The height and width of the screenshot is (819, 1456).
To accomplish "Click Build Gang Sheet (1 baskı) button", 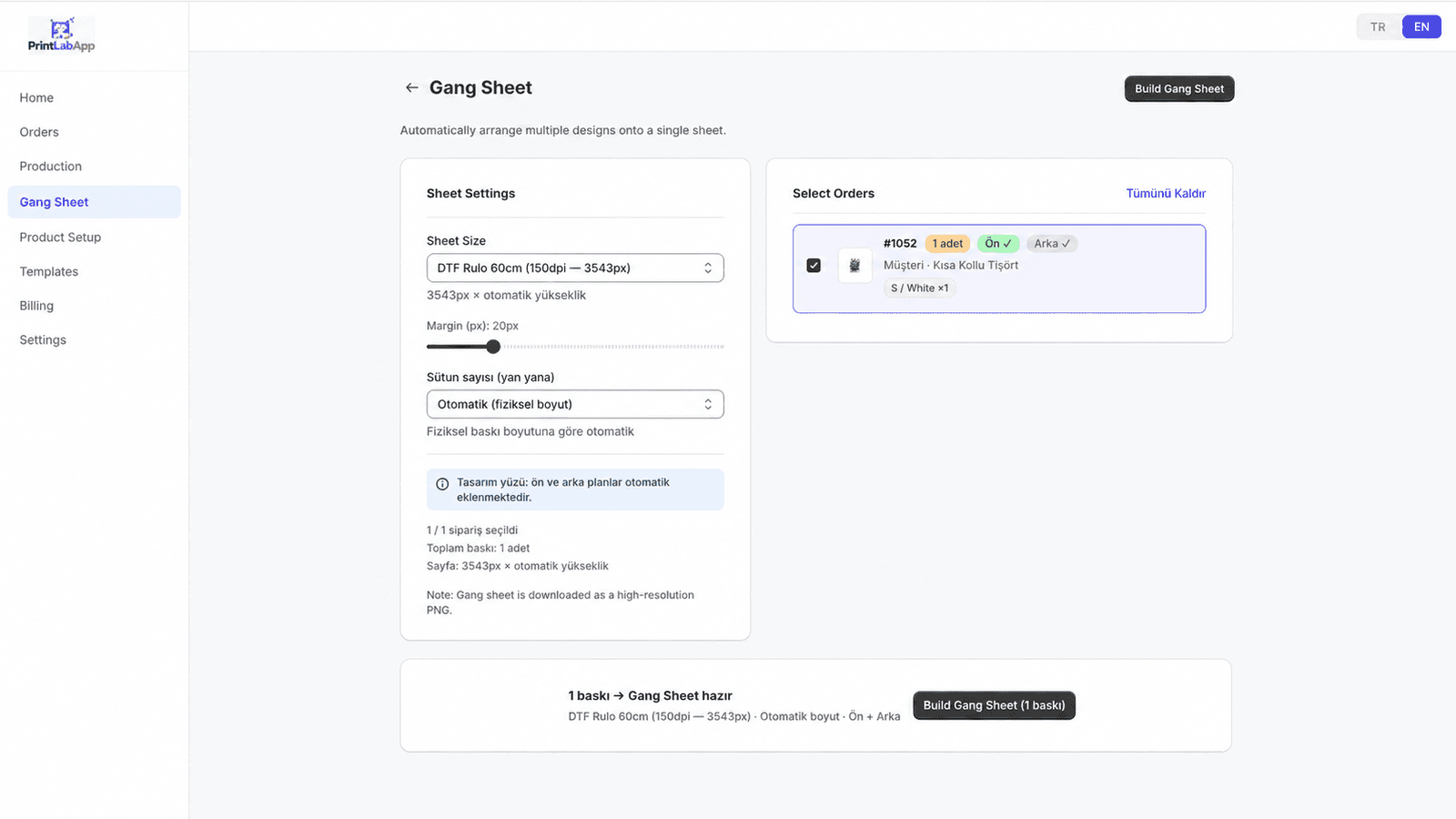I will pos(994,705).
